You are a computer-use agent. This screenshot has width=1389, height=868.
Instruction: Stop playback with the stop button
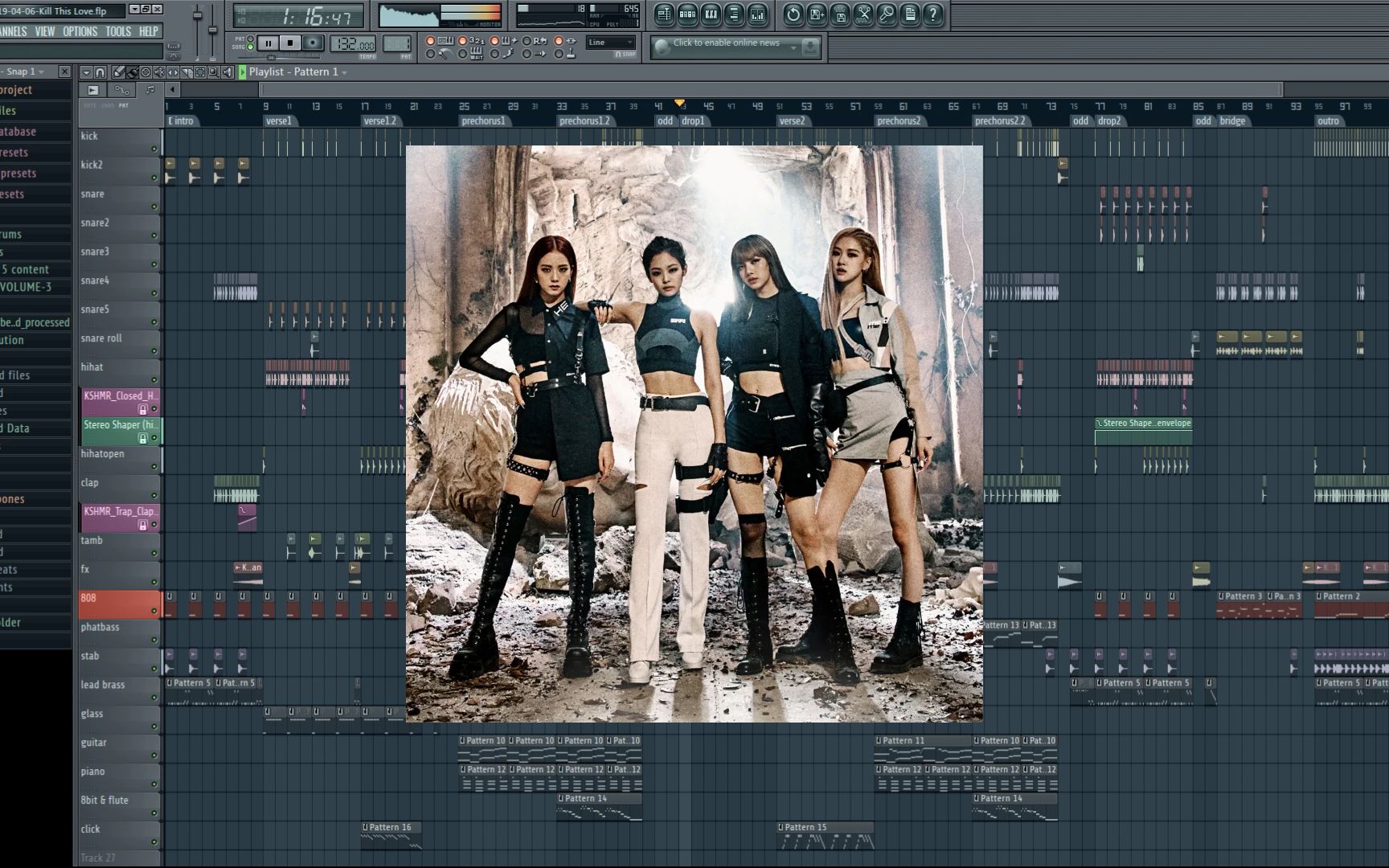tap(291, 43)
